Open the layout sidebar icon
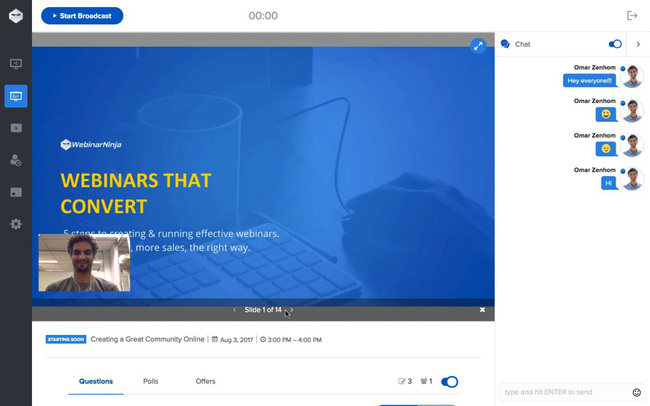The height and width of the screenshot is (406, 650). pos(16,192)
